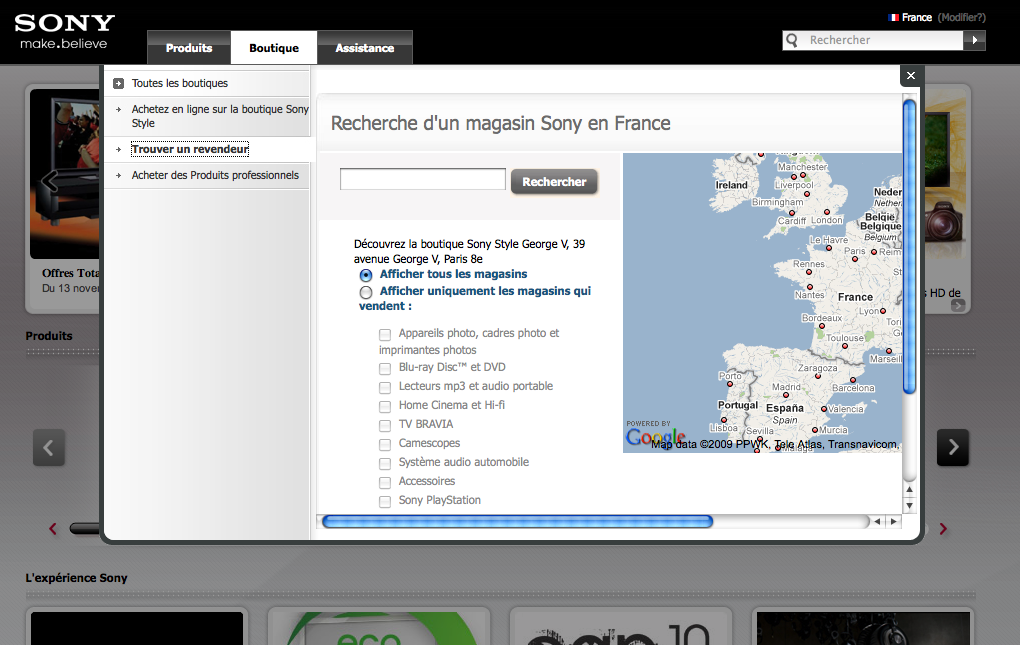Click the Murcia marker on the map
The height and width of the screenshot is (645, 1020).
coord(814,430)
